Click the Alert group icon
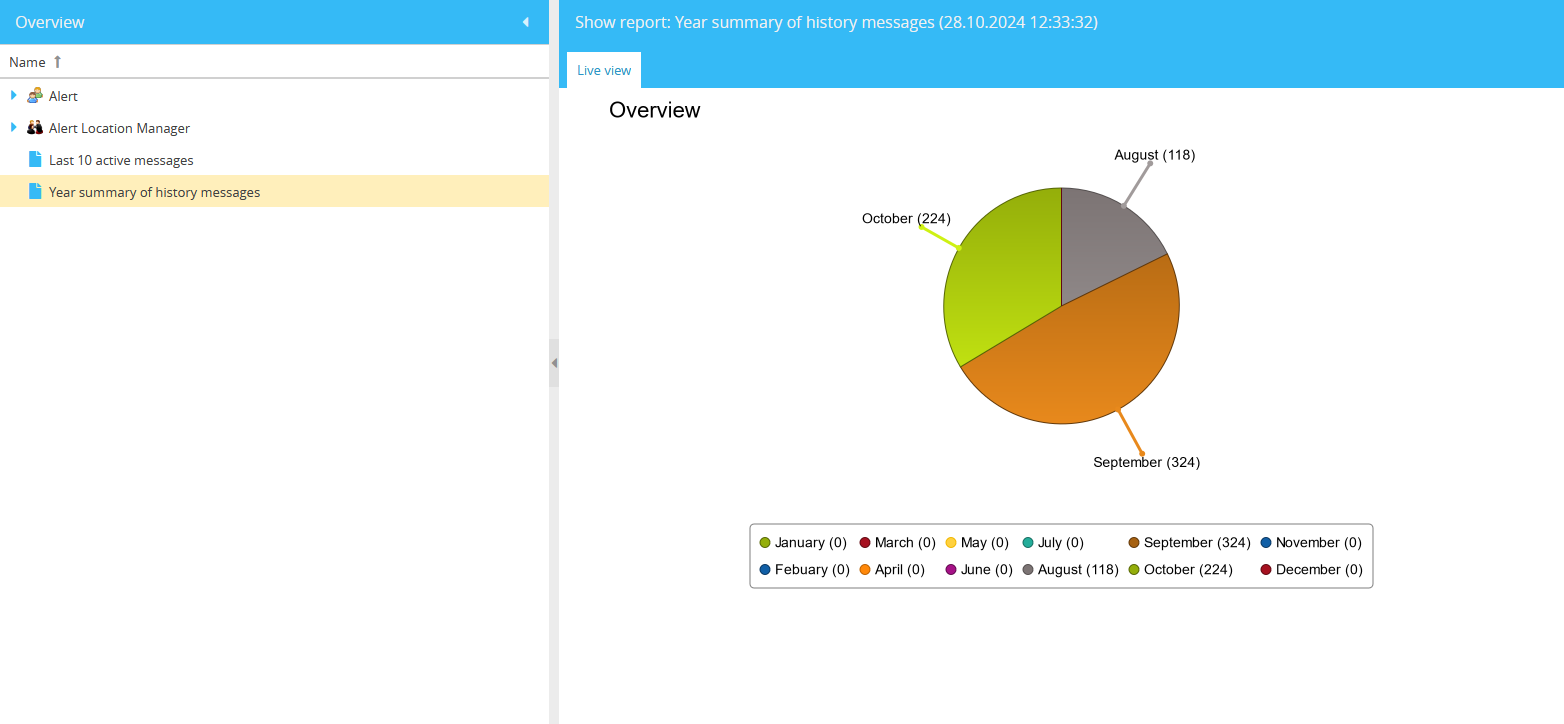The width and height of the screenshot is (1564, 724). pos(35,96)
